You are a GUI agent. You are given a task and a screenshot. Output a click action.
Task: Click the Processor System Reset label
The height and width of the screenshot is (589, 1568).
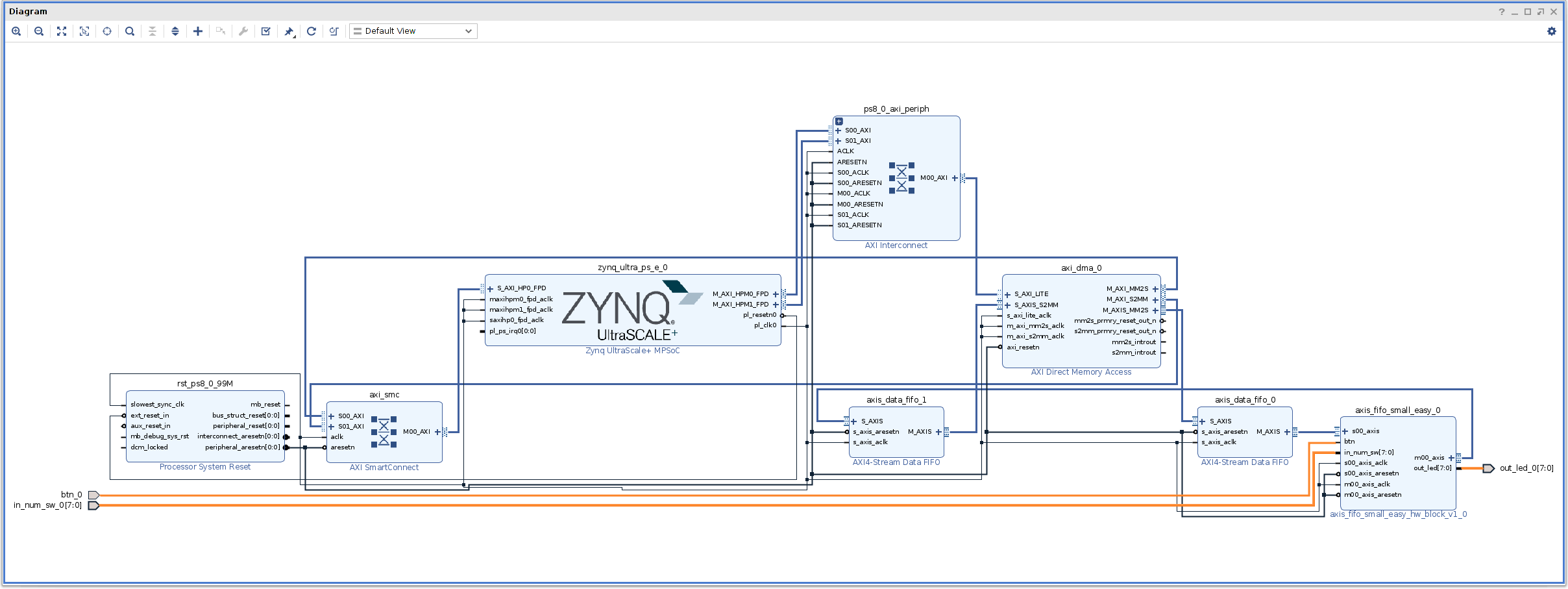tap(205, 467)
